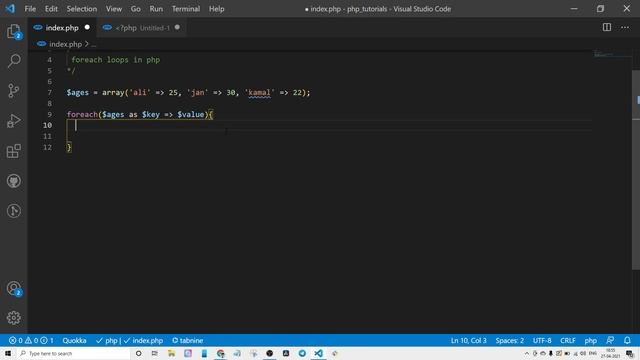Open the View menu
Screen dimensions: 640x360
click(x=114, y=9)
